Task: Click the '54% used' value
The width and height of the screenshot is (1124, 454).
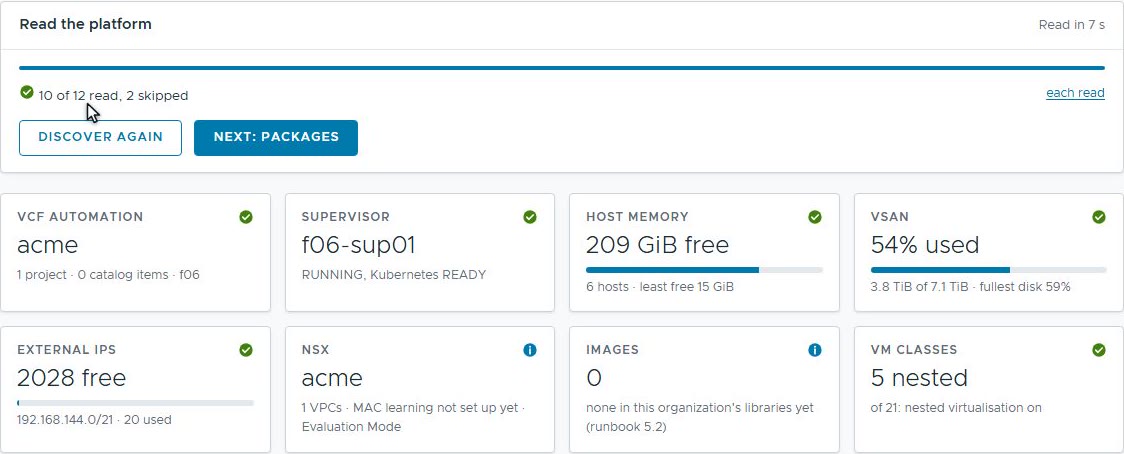Action: click(x=925, y=245)
